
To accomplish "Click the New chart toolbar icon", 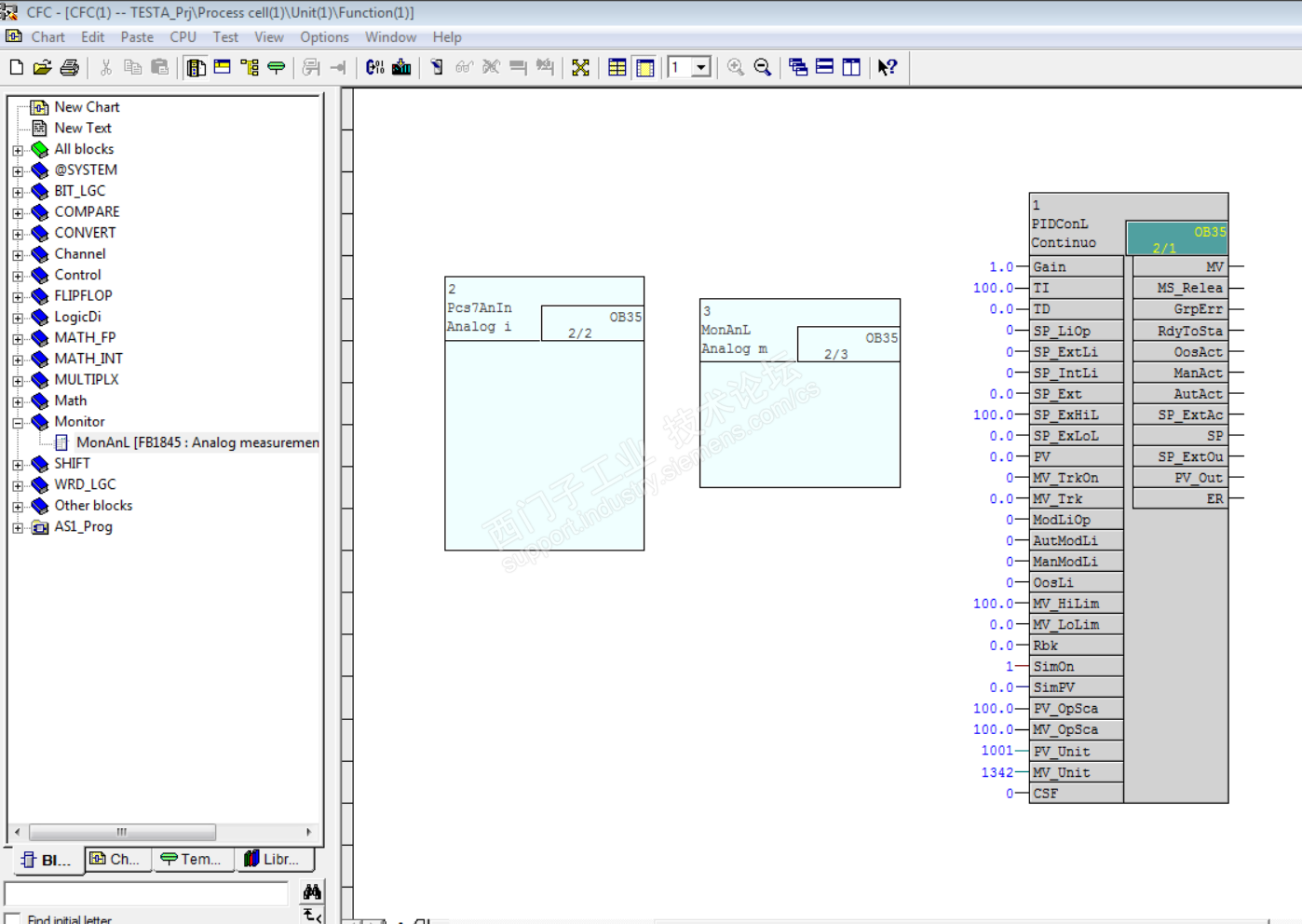I will pyautogui.click(x=17, y=67).
